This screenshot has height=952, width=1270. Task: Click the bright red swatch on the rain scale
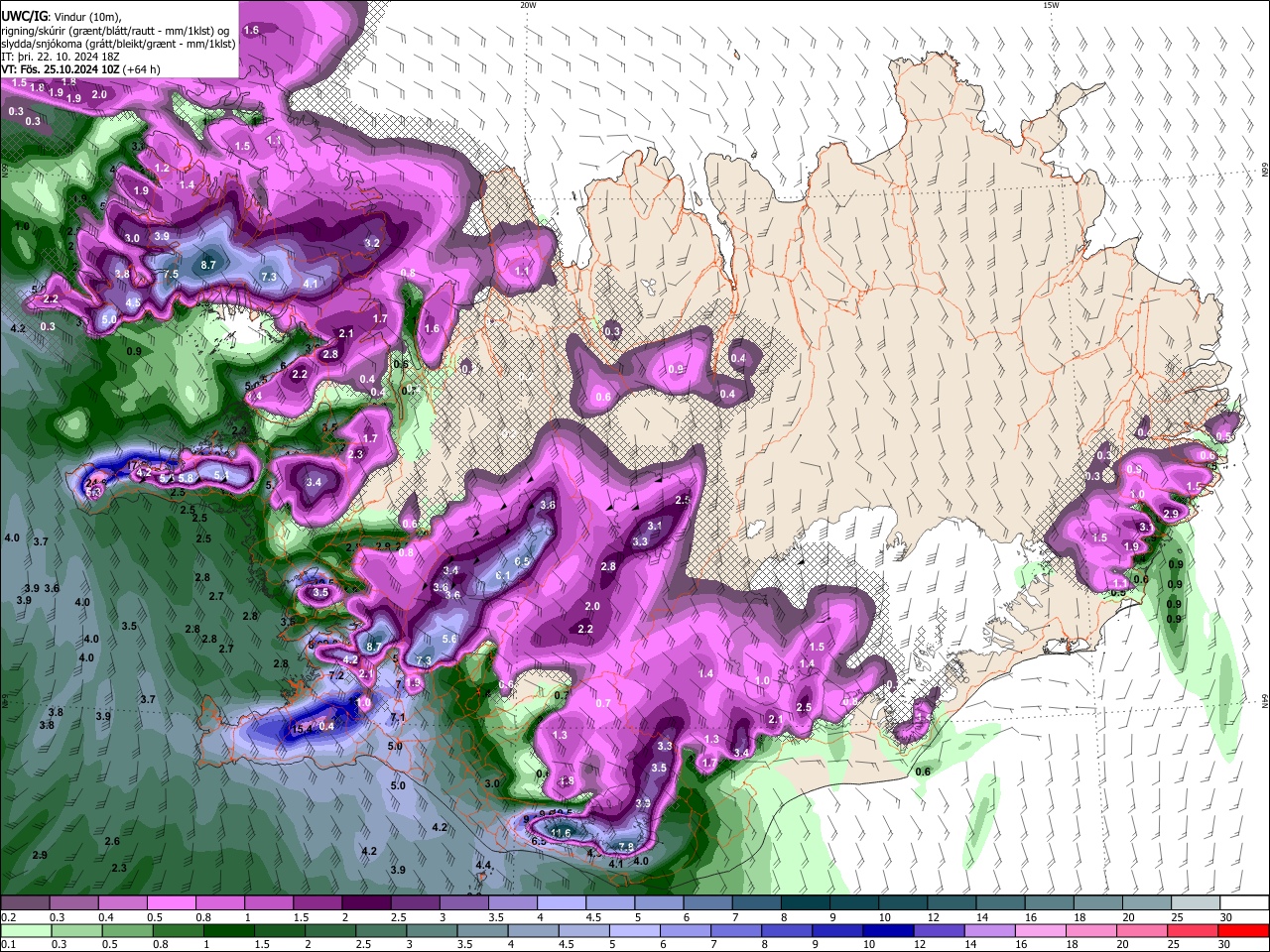1243,930
